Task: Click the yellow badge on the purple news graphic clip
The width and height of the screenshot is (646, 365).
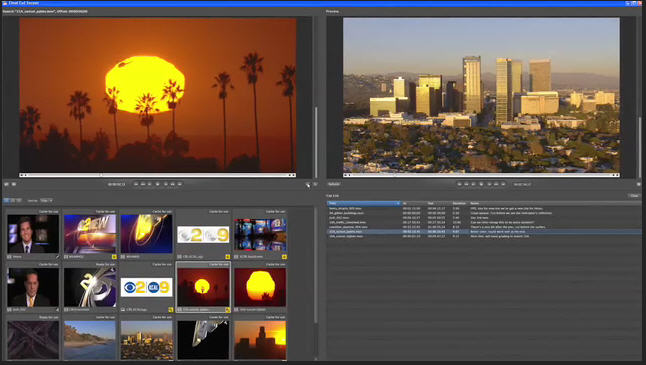Action: [x=114, y=257]
